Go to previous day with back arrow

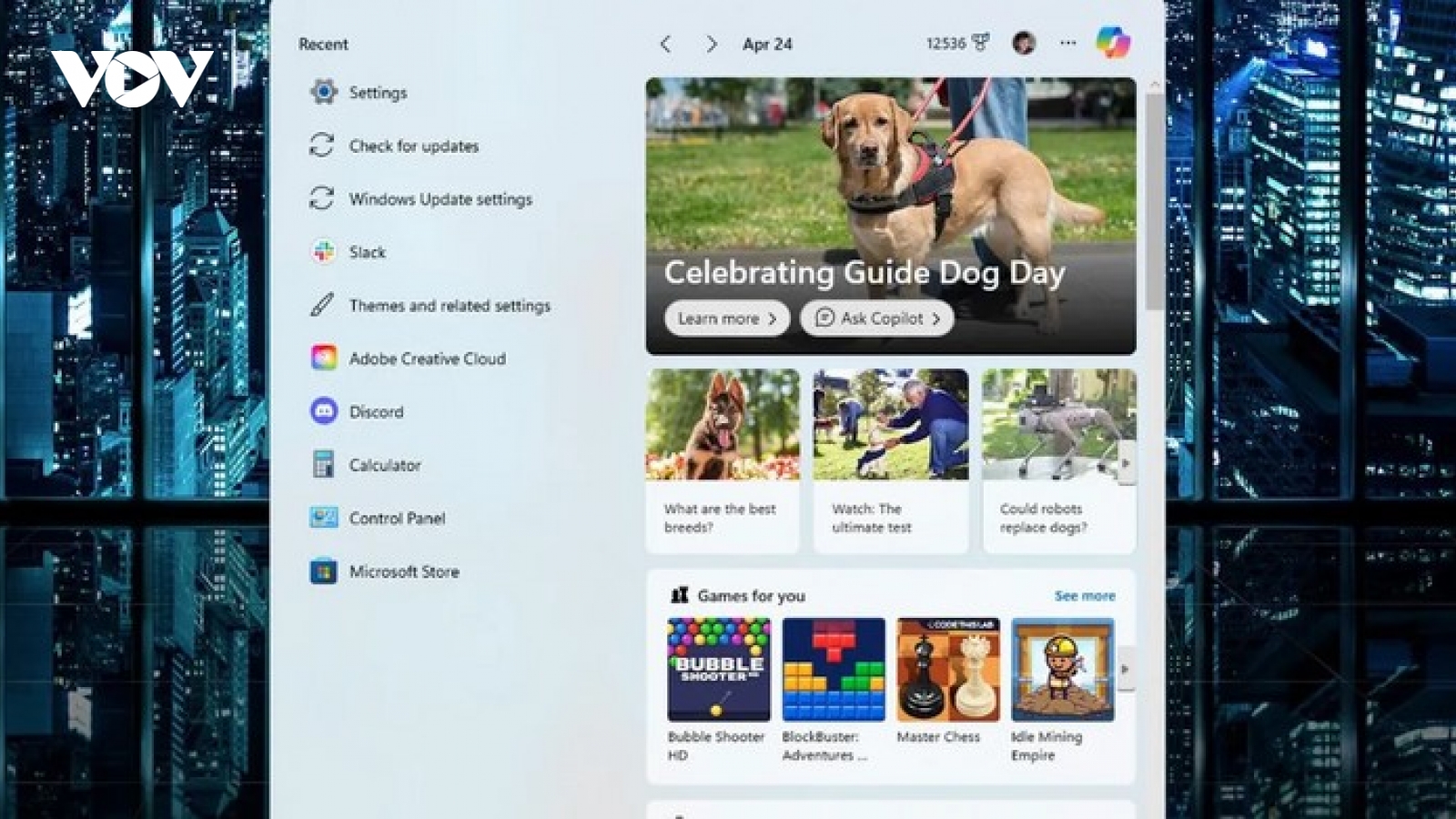(x=666, y=44)
